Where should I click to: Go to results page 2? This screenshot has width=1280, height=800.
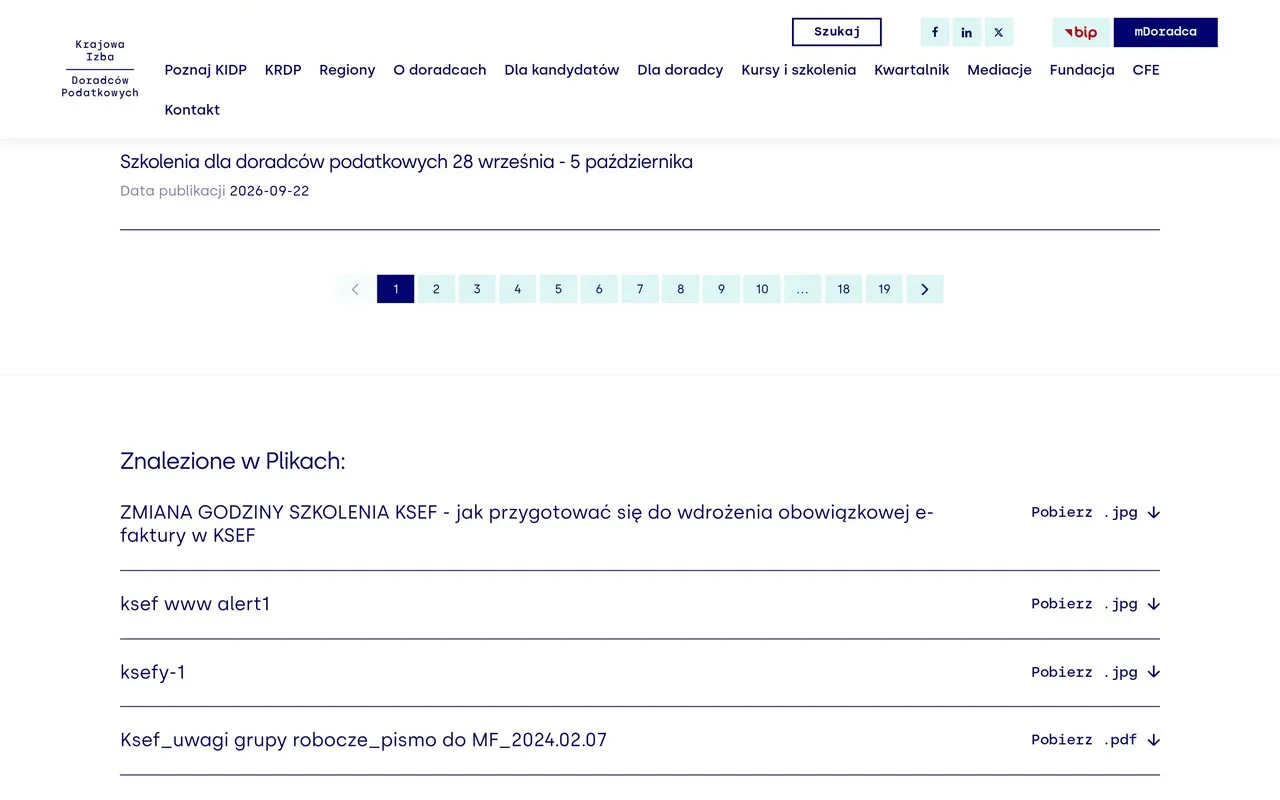pyautogui.click(x=436, y=289)
